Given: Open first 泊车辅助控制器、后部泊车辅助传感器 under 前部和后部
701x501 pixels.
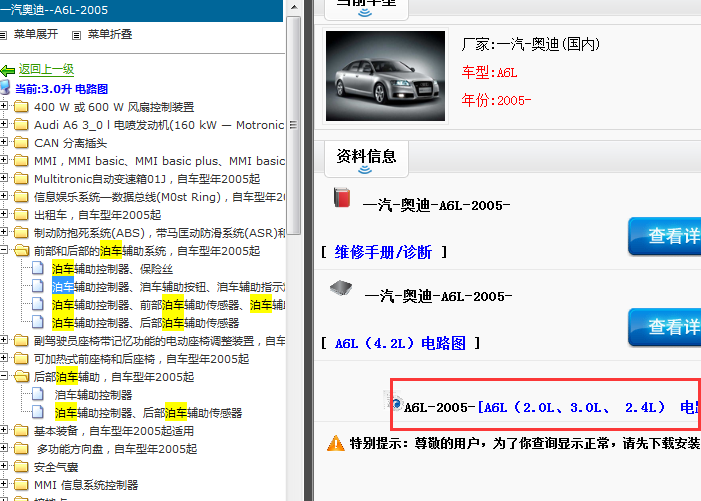Looking at the screenshot, I should pyautogui.click(x=145, y=323).
